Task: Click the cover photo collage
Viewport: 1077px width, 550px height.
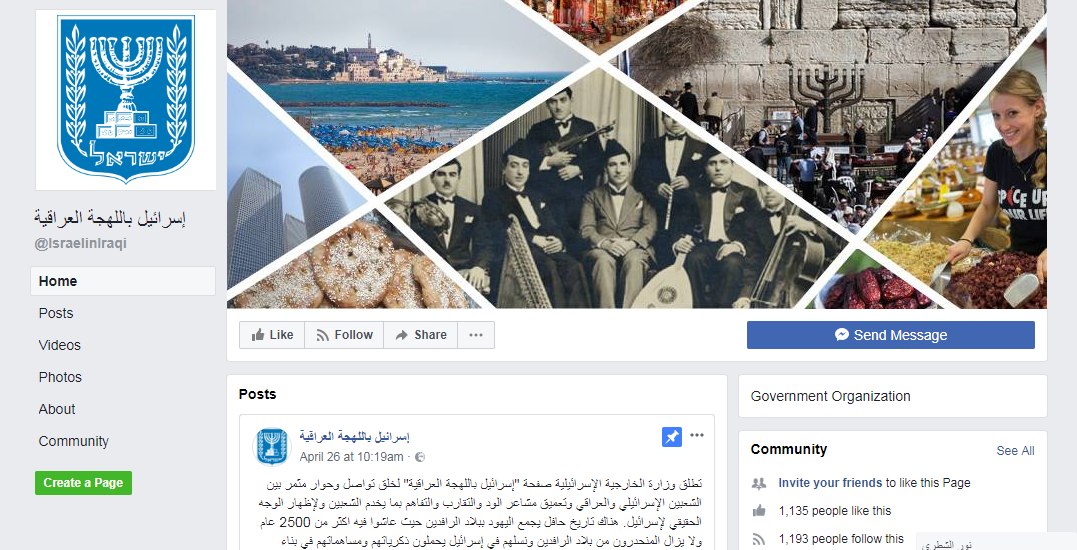Action: tap(637, 154)
